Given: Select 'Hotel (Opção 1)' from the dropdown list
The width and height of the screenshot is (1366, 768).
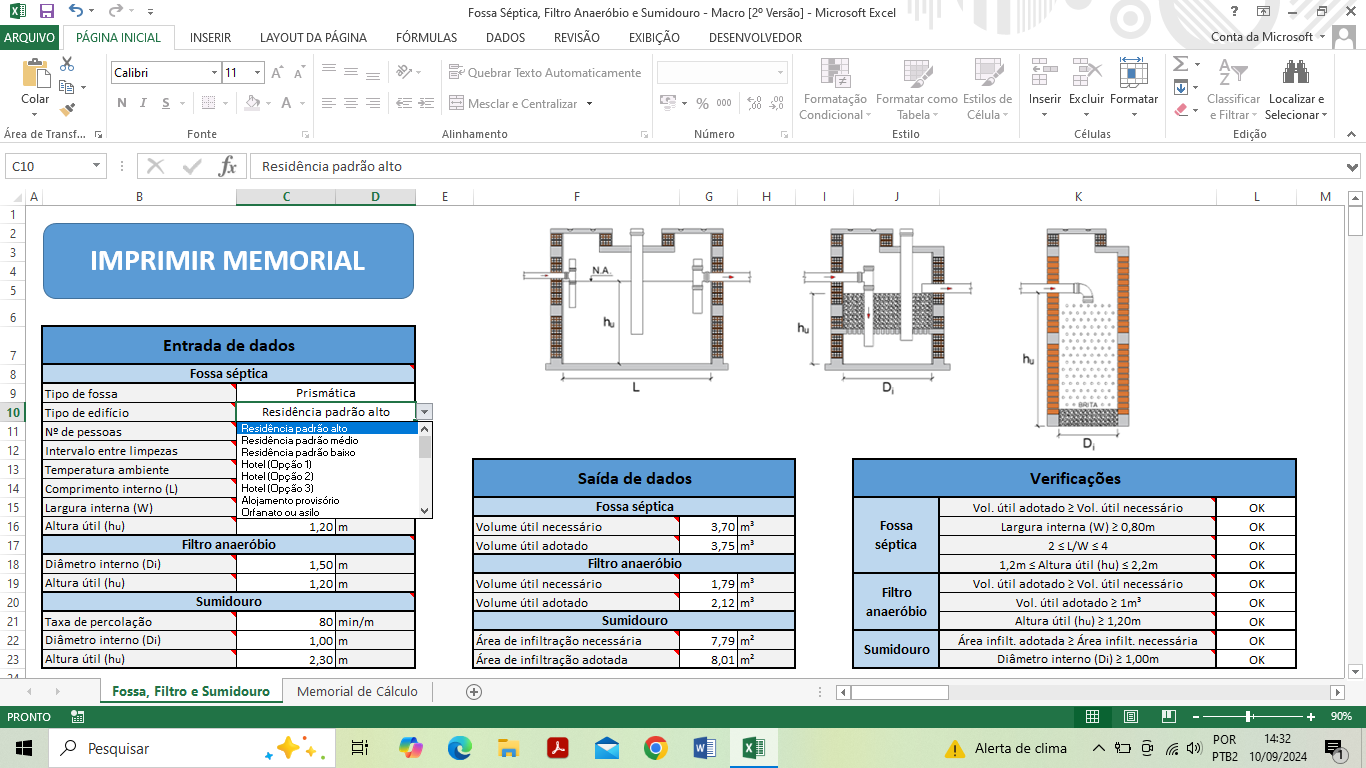Looking at the screenshot, I should (x=277, y=464).
